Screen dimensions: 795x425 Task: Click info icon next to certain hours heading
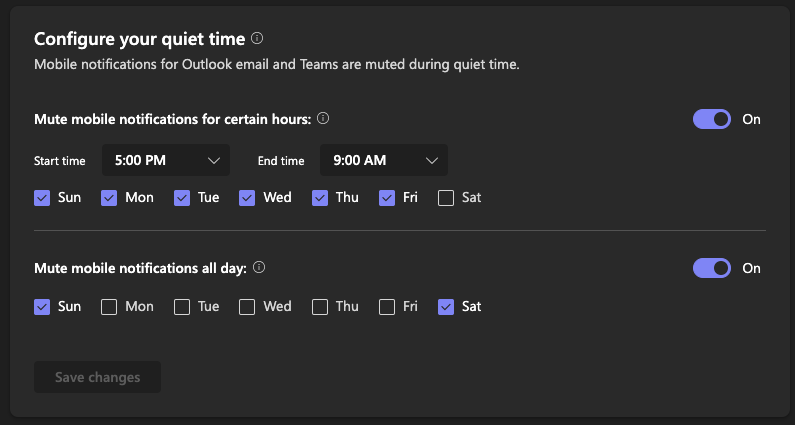[323, 119]
